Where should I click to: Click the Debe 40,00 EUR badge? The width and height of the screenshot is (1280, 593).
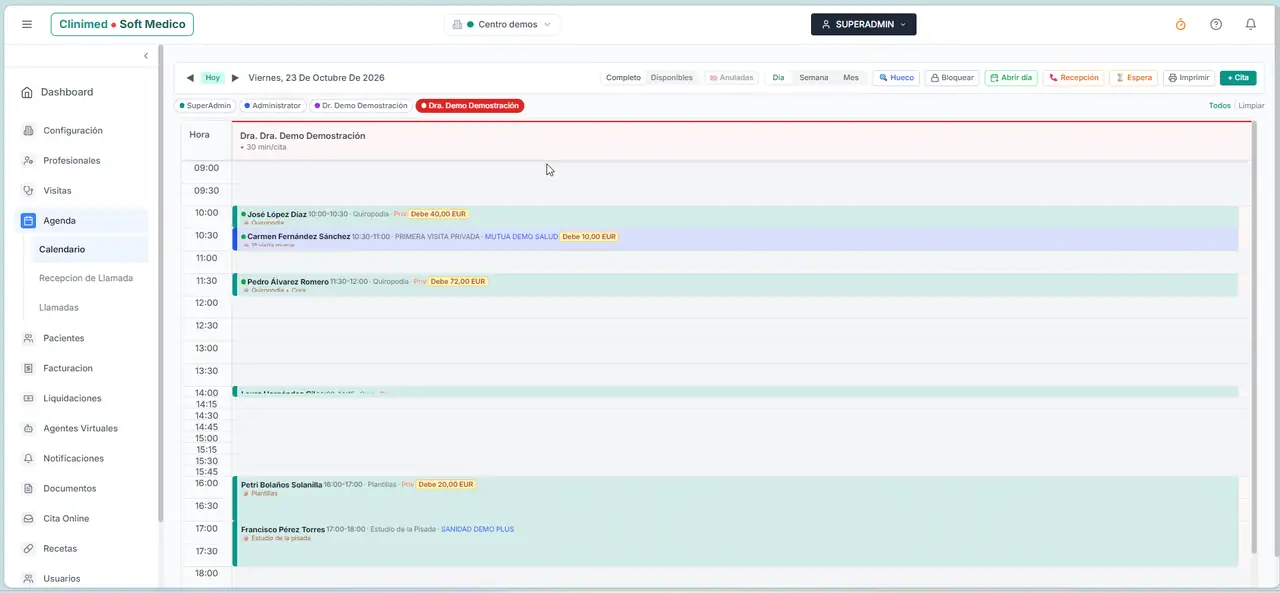[438, 214]
